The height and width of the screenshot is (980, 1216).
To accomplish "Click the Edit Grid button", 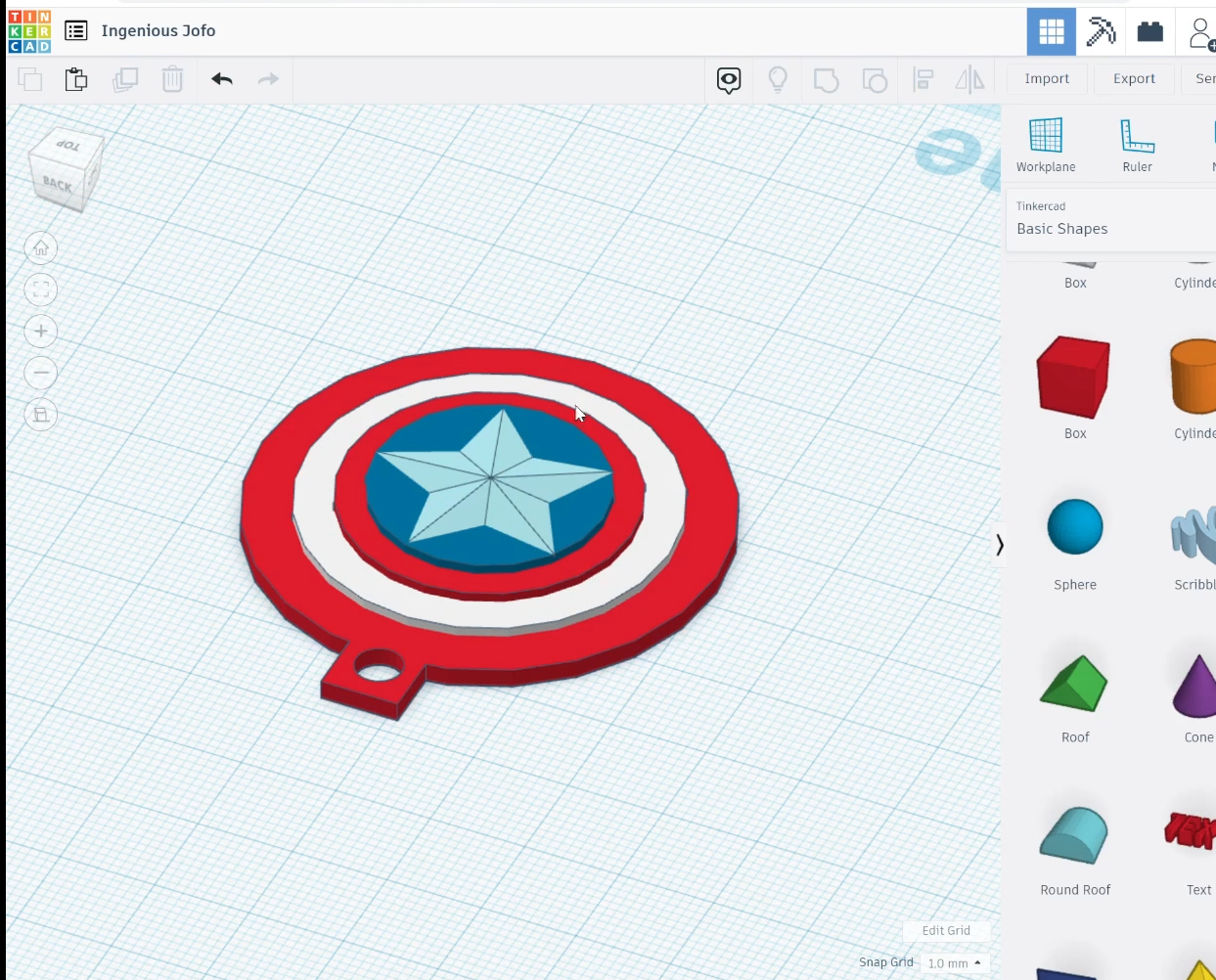I will pos(946,931).
